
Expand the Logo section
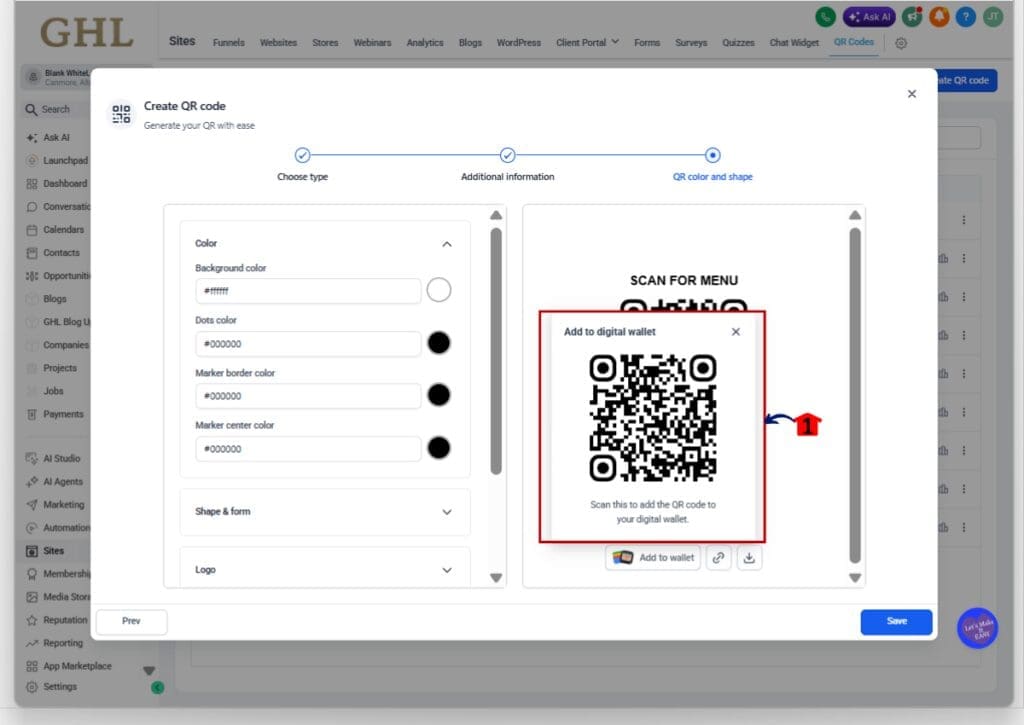(x=325, y=570)
